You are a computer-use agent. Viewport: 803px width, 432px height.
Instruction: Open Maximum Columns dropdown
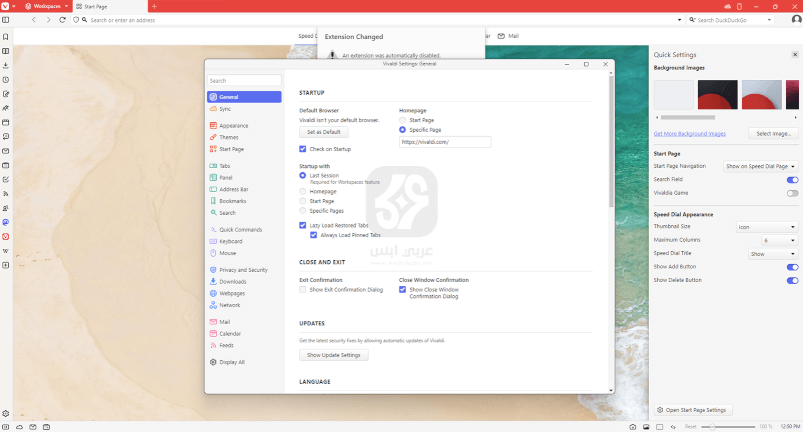click(779, 240)
